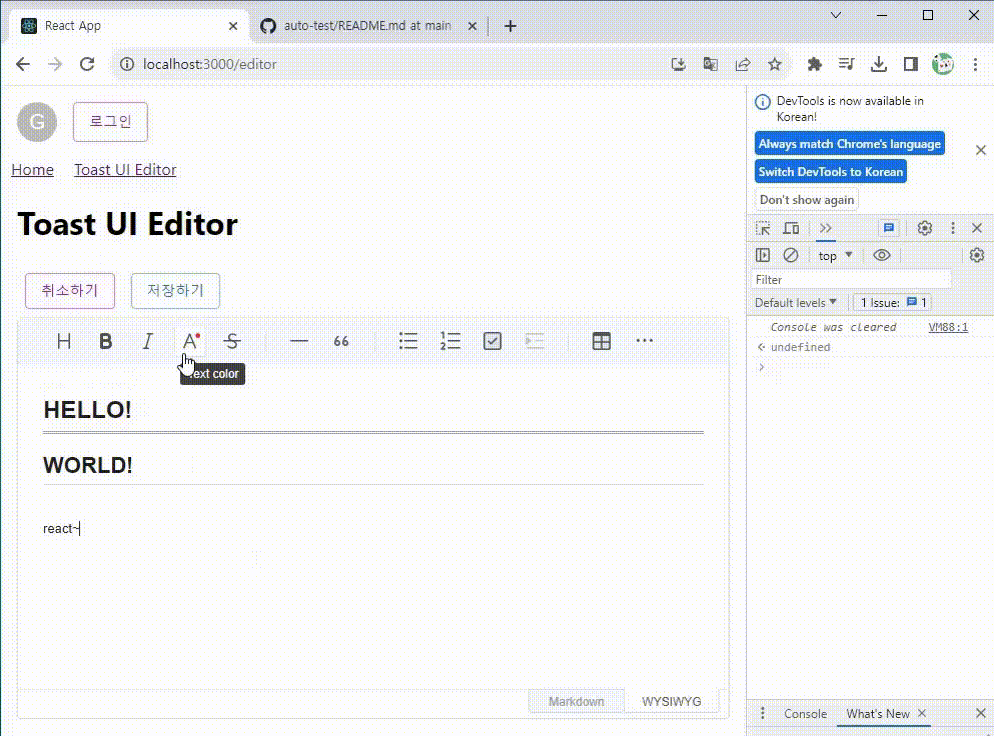
Task: Open media controls icon in Chrome toolbar
Action: [x=846, y=64]
